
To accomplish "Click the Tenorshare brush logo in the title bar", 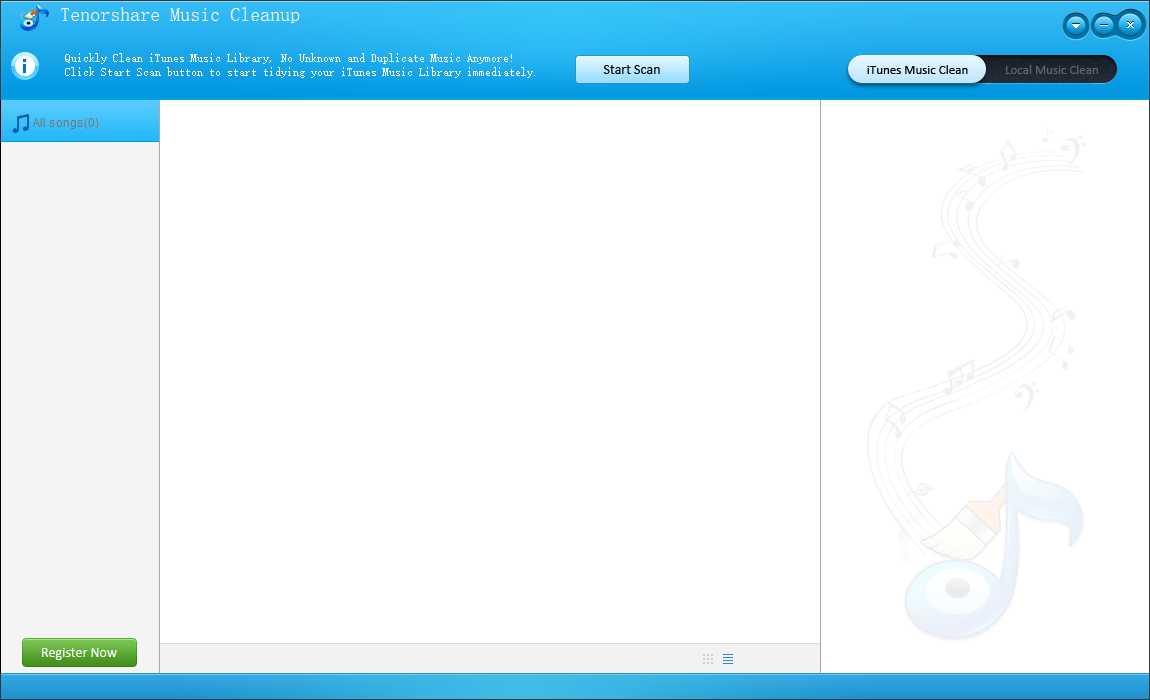I will click(33, 17).
